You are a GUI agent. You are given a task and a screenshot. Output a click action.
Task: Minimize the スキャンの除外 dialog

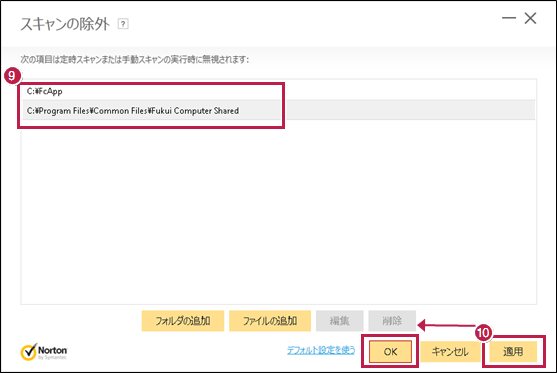tap(509, 18)
